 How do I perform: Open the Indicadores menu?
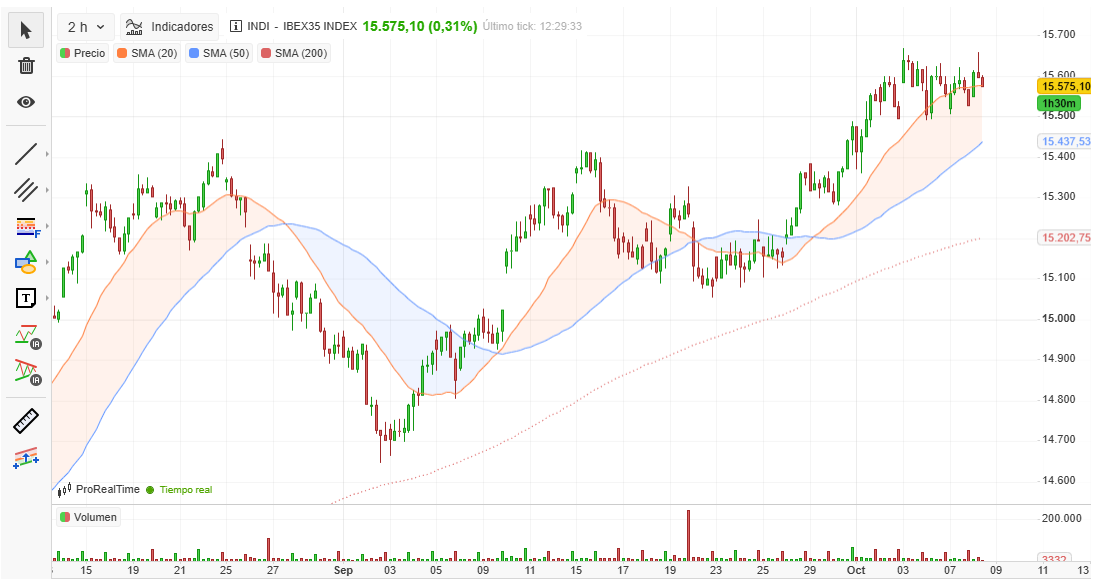(169, 27)
